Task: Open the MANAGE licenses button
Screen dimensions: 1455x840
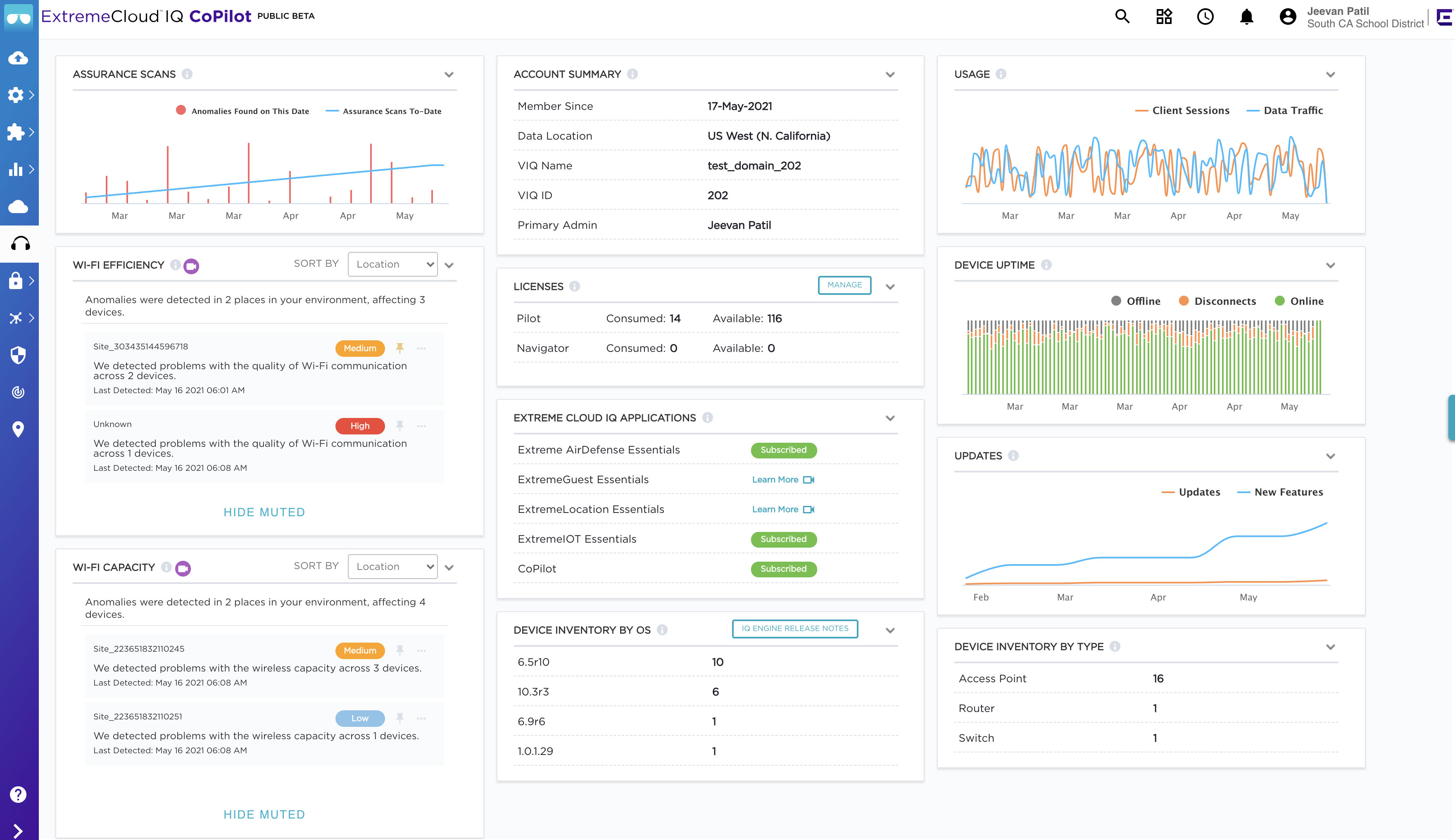Action: point(843,285)
